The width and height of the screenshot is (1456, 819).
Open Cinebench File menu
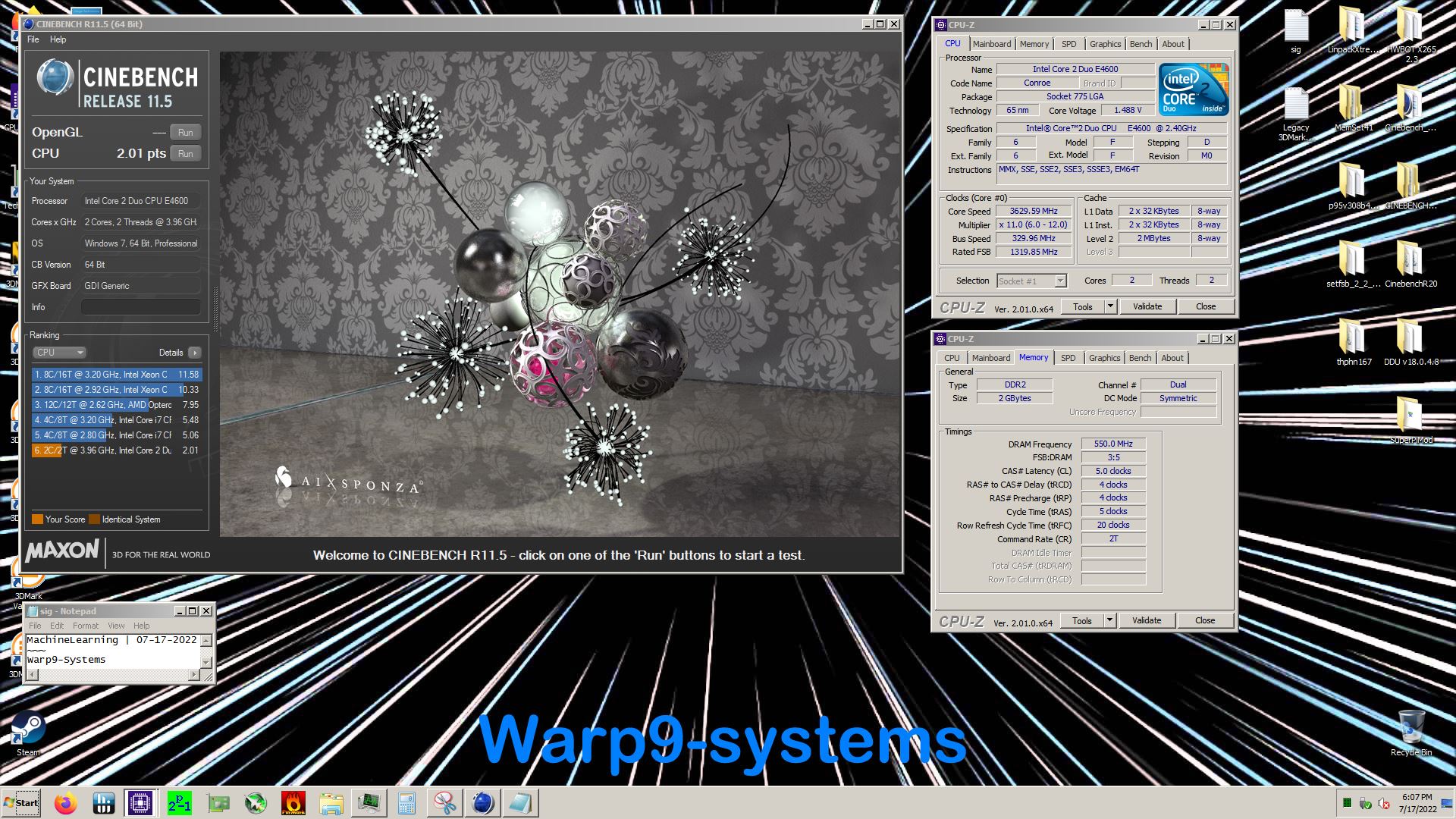click(x=33, y=39)
